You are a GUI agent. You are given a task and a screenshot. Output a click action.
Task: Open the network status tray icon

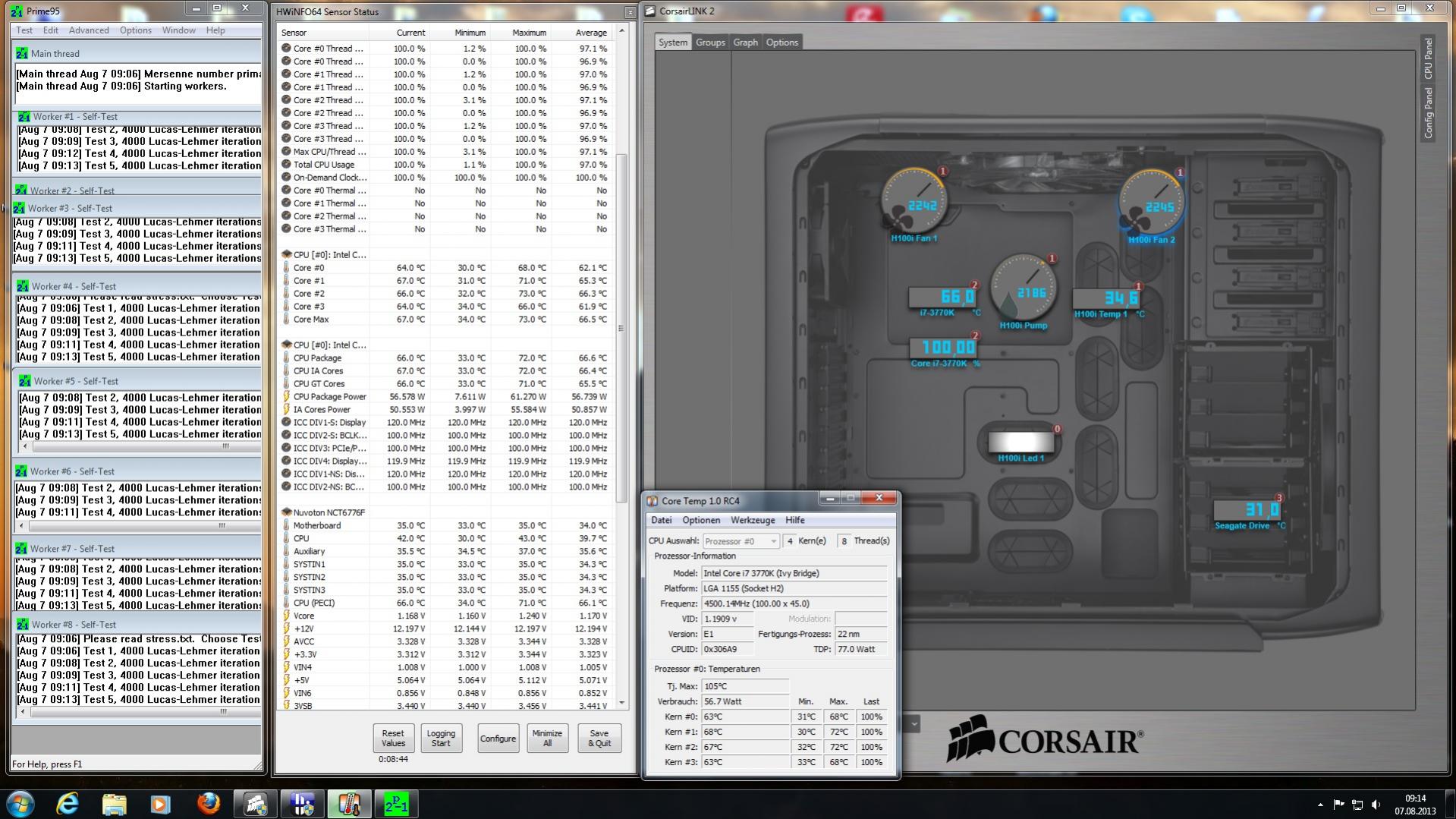point(1357,805)
